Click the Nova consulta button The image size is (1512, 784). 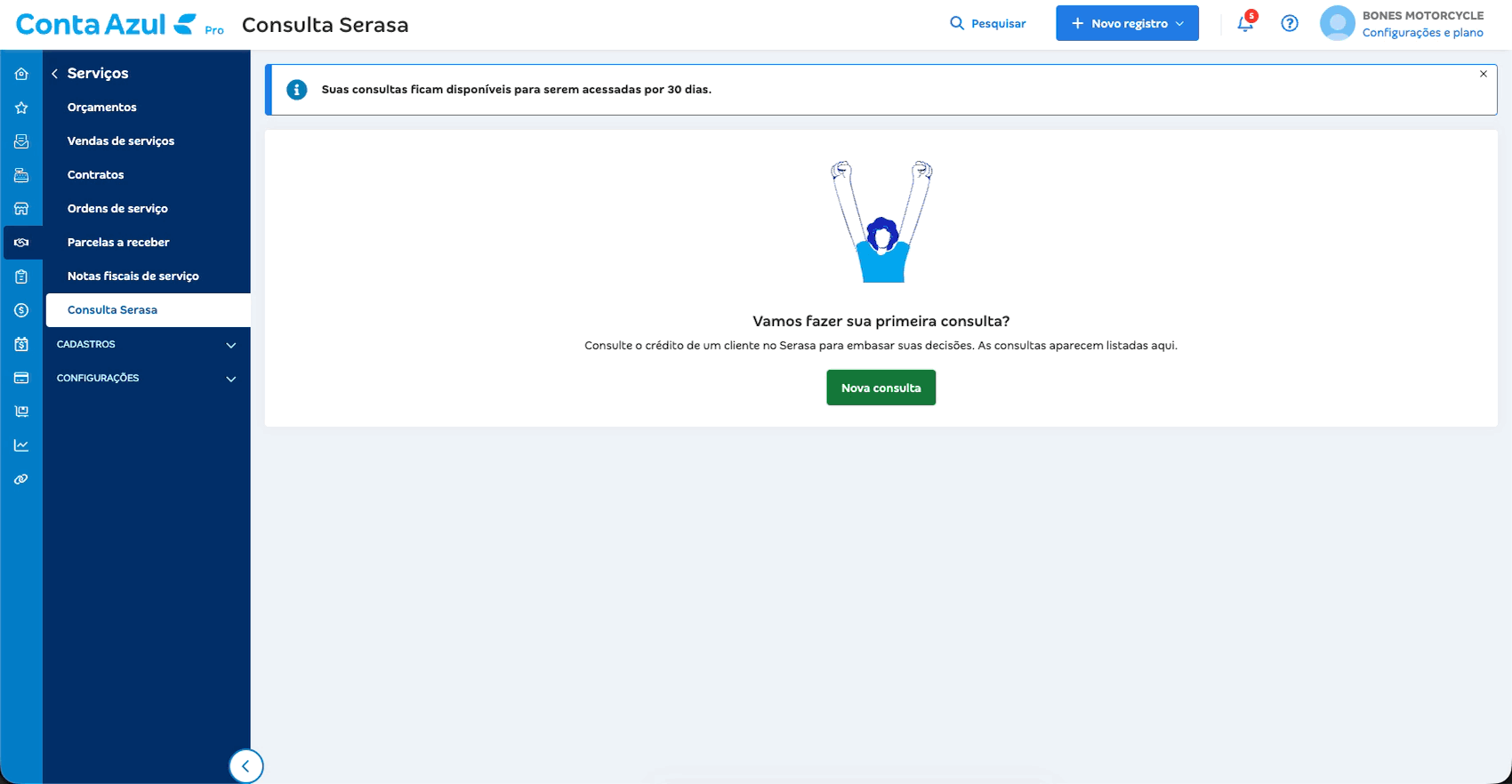[x=881, y=388]
